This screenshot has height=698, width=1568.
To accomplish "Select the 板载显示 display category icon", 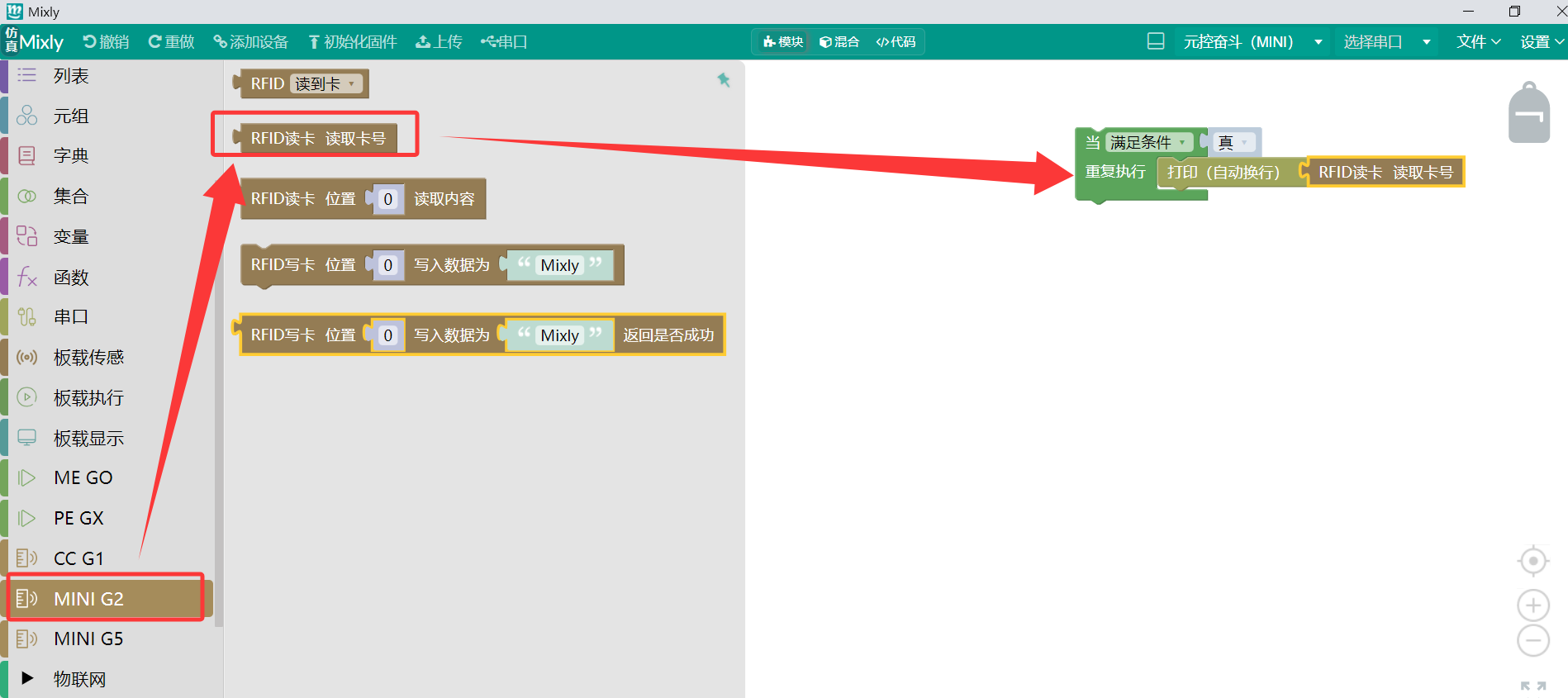I will pyautogui.click(x=27, y=438).
